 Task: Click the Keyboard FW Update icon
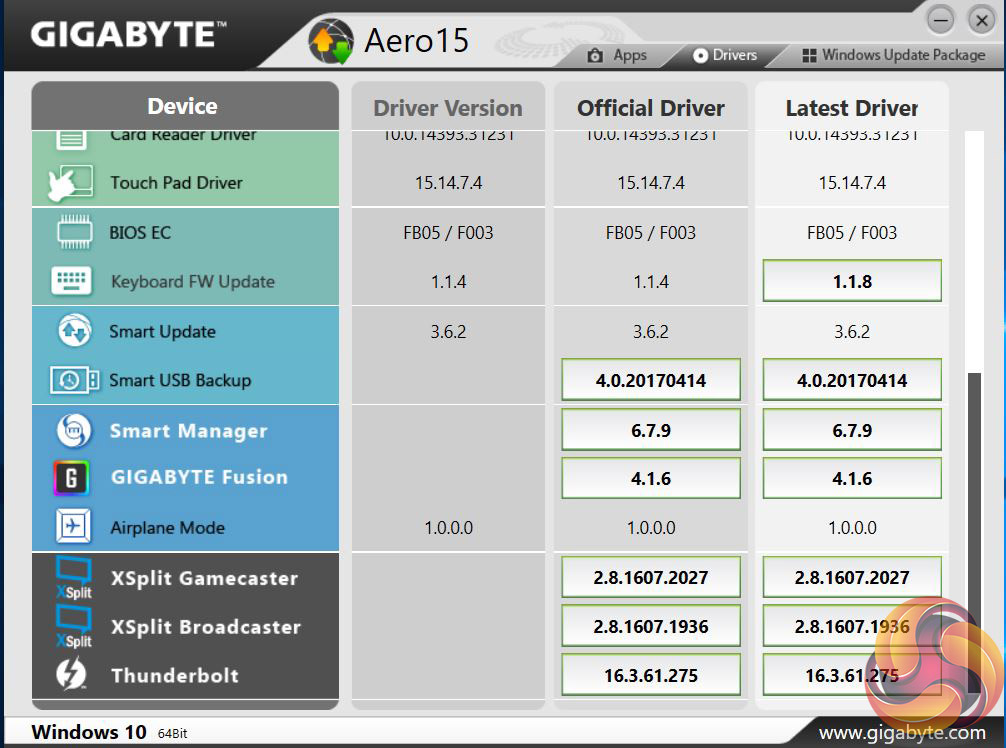71,282
